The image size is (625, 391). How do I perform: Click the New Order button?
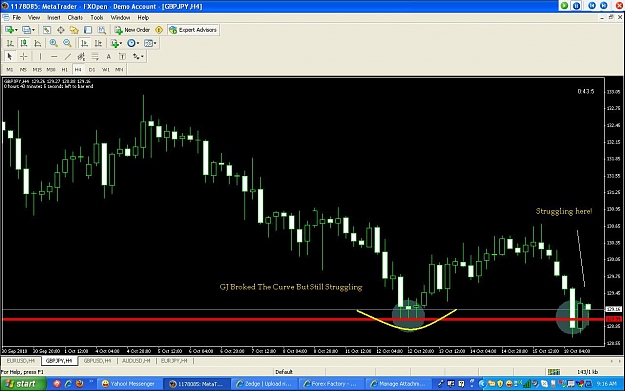click(x=132, y=30)
